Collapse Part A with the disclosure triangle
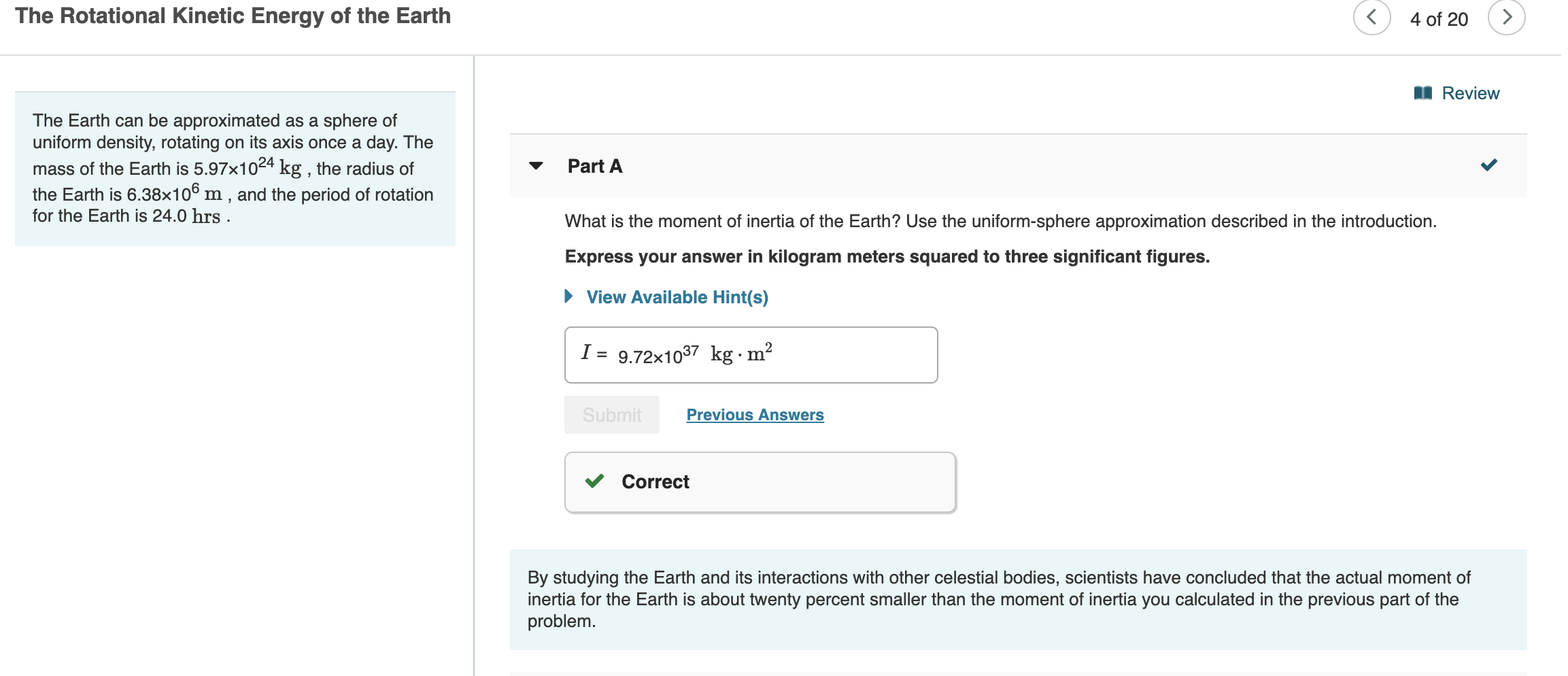 (x=536, y=166)
